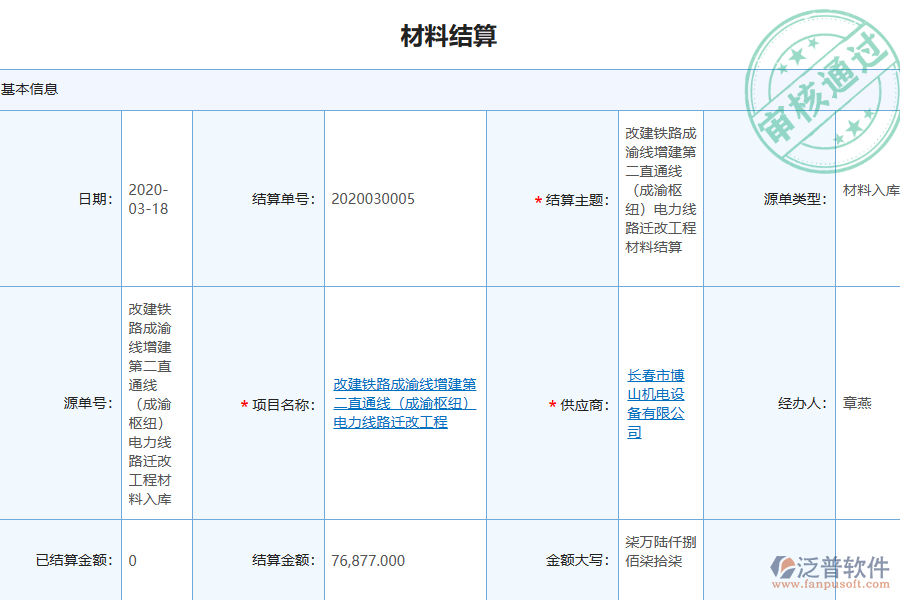Select the 日期 value 2020-03-18
This screenshot has height=600, width=900.
[x=147, y=198]
